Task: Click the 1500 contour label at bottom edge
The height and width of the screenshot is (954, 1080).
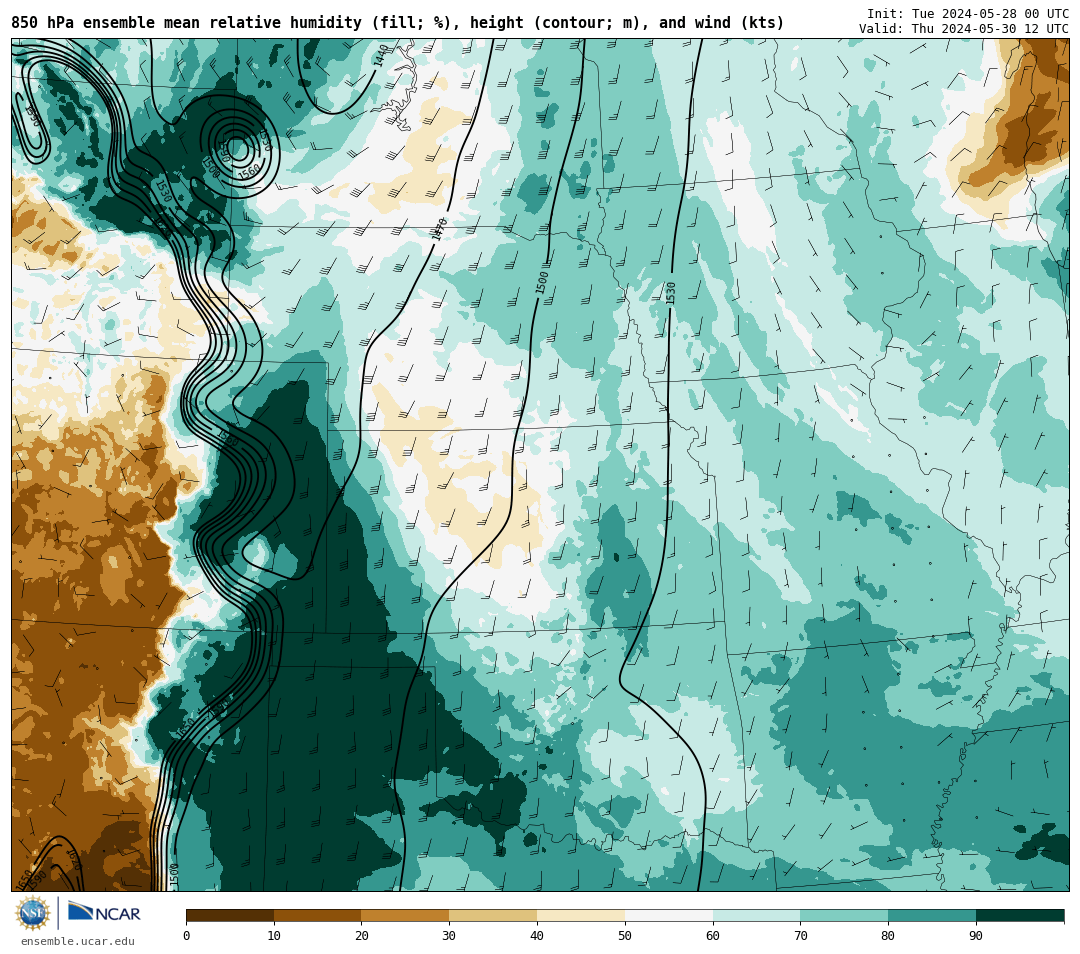Action: pyautogui.click(x=174, y=875)
